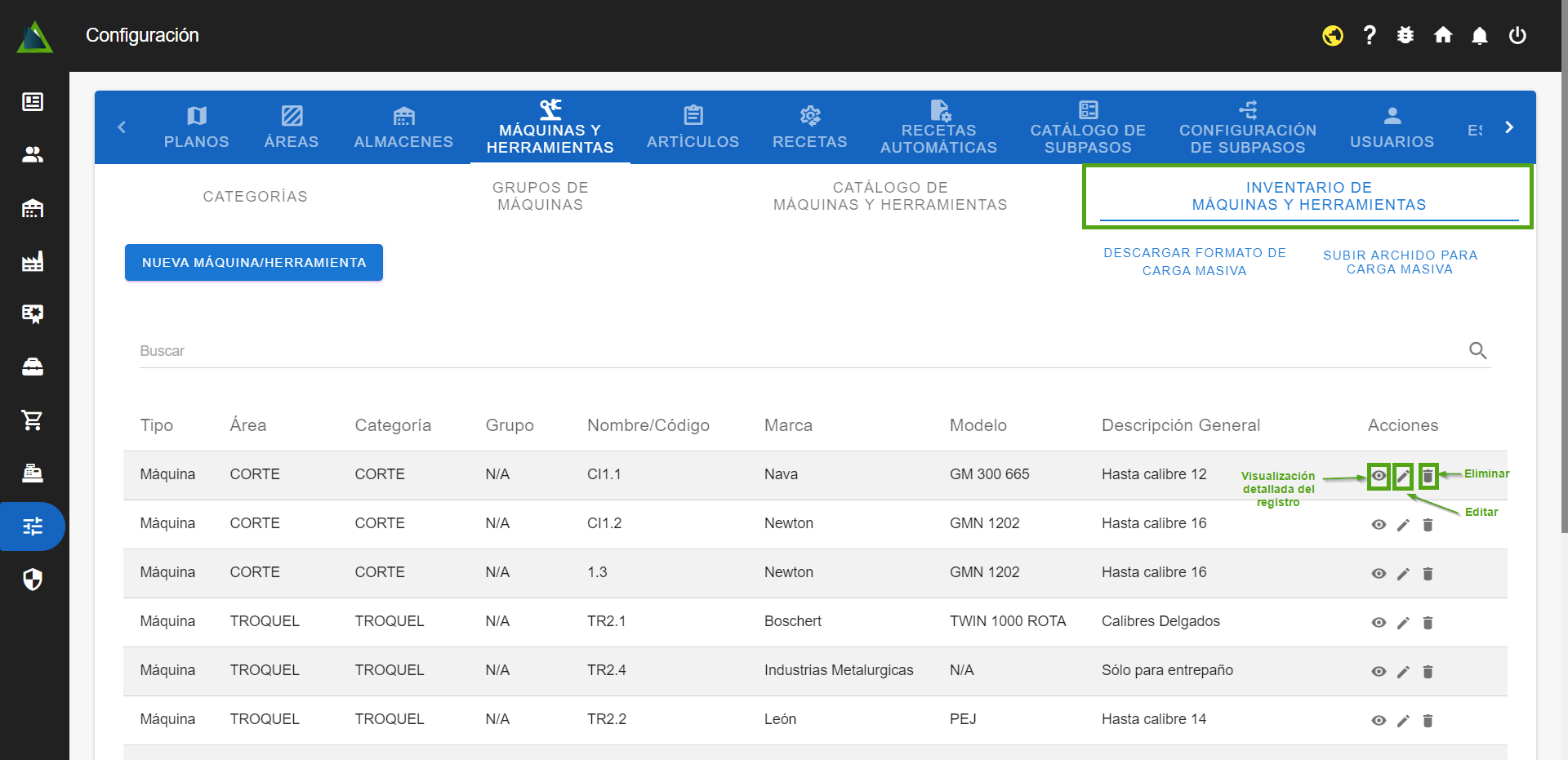The width and height of the screenshot is (1568, 760).
Task: Click the globe language icon in header
Action: pos(1333,36)
